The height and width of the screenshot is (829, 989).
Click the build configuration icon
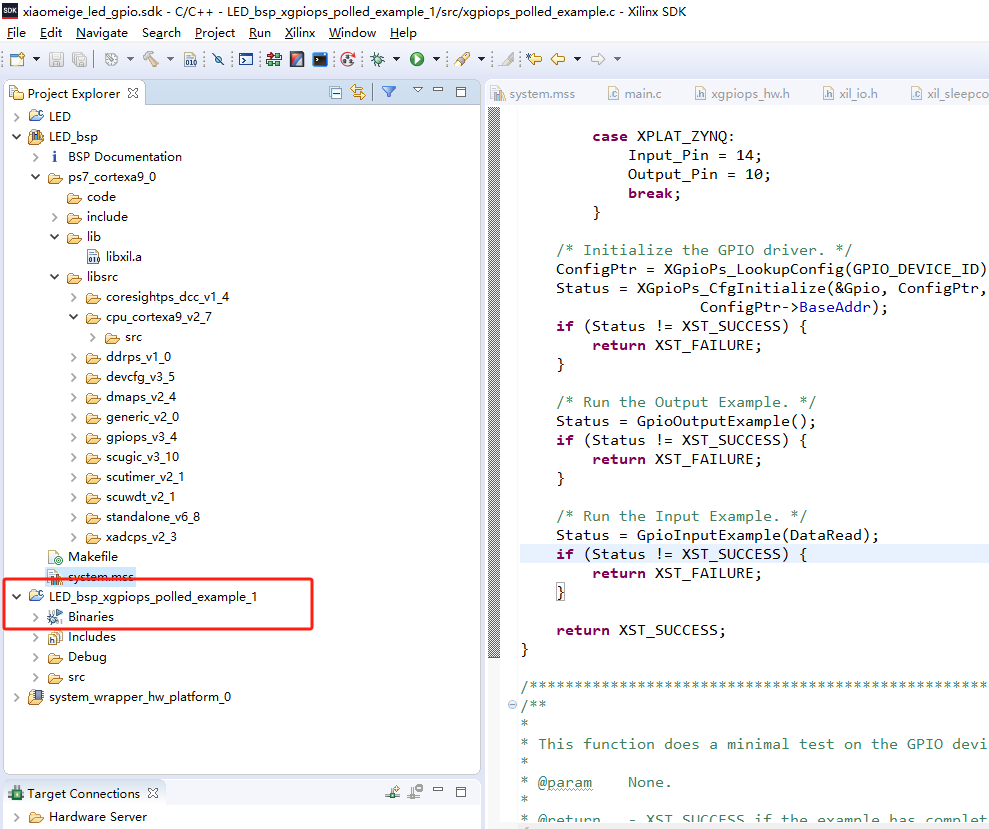[x=111, y=59]
